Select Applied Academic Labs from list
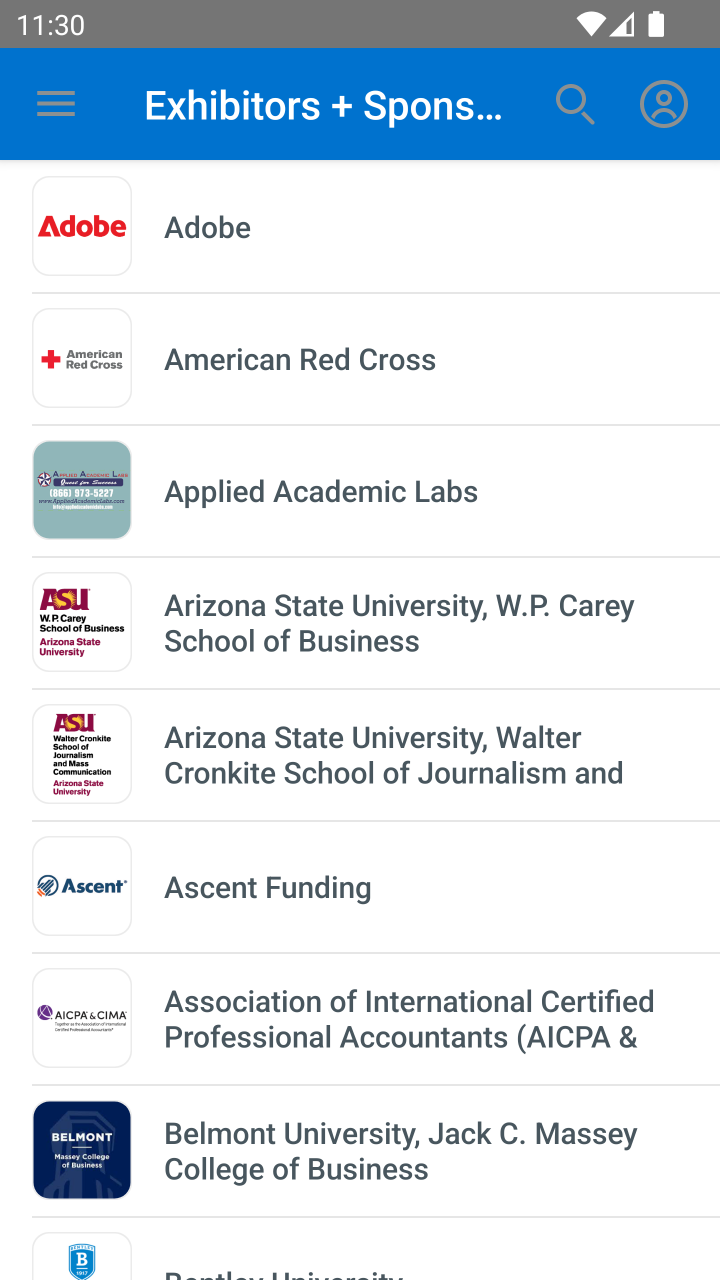 tap(321, 492)
